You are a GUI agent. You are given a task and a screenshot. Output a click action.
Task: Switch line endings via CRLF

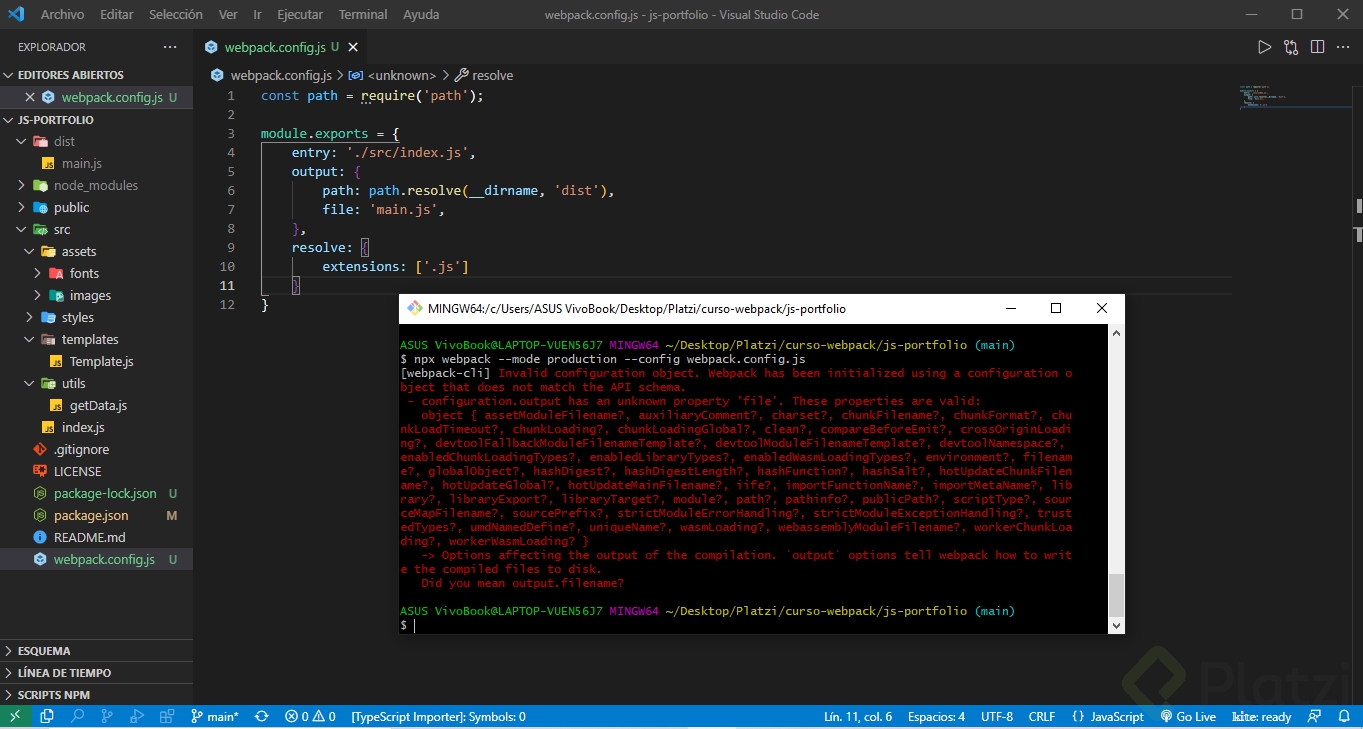tap(1042, 716)
